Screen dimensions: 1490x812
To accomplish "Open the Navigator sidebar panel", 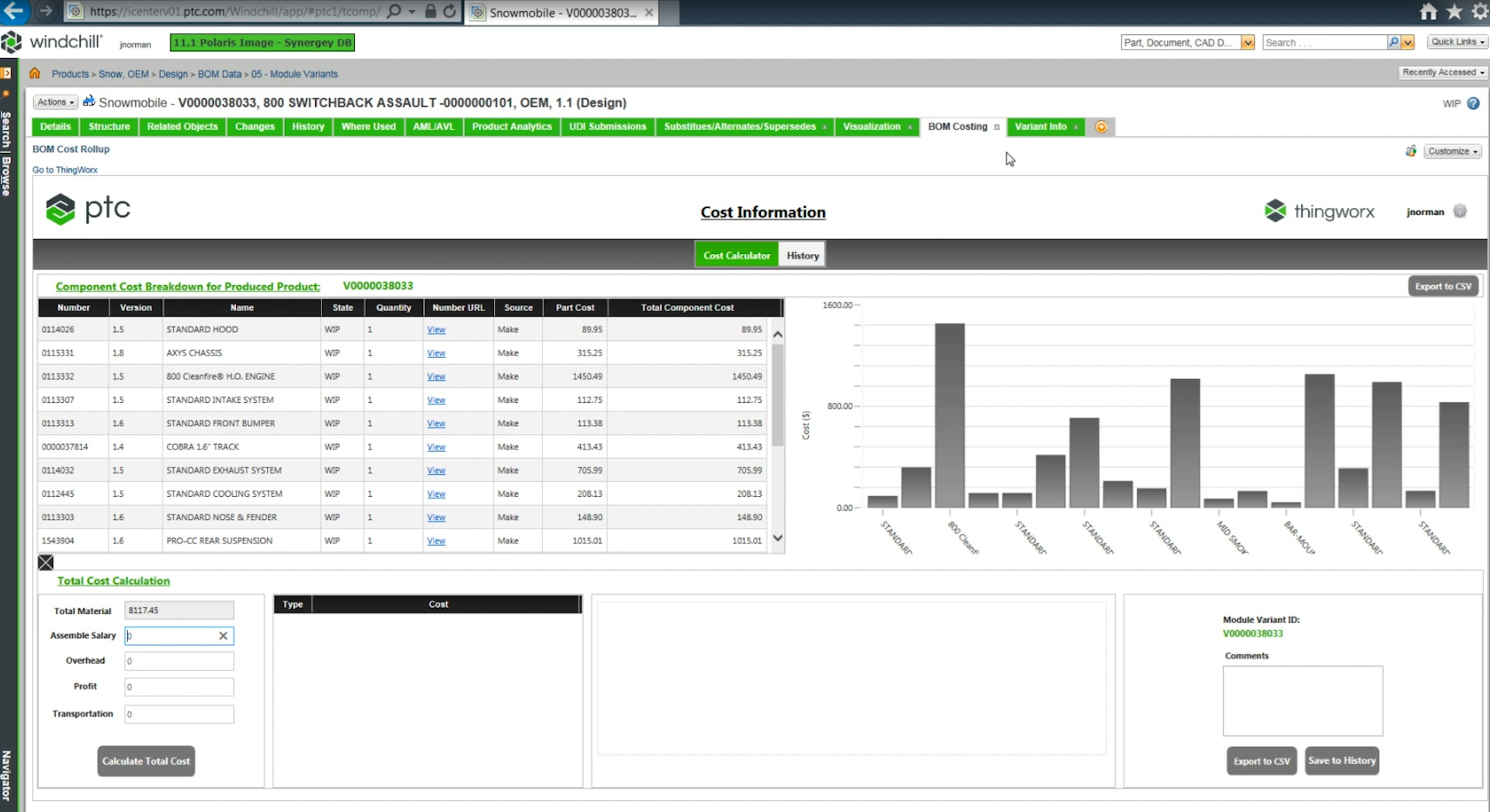I will click(6, 776).
